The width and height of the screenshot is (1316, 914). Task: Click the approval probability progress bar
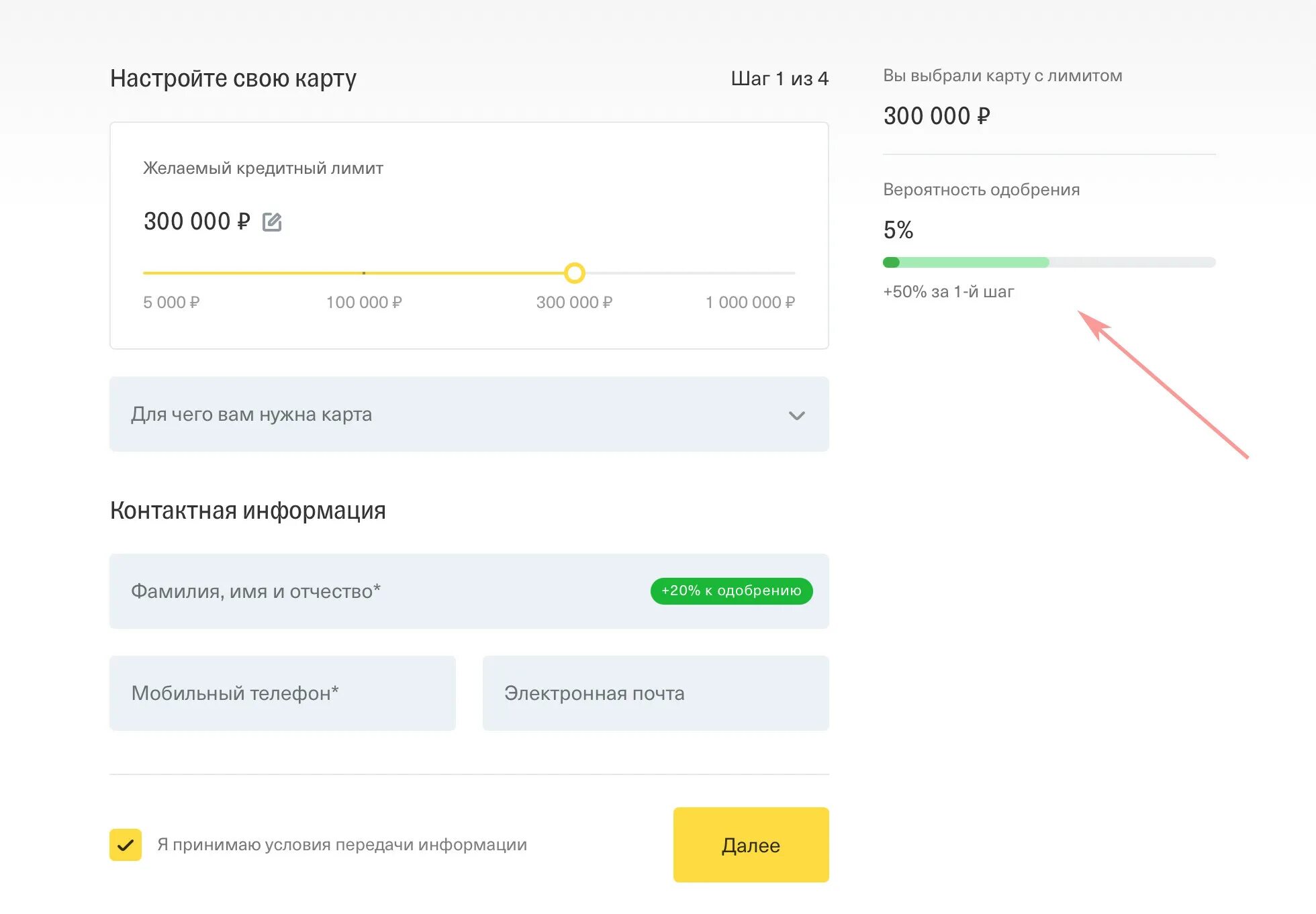(1049, 262)
